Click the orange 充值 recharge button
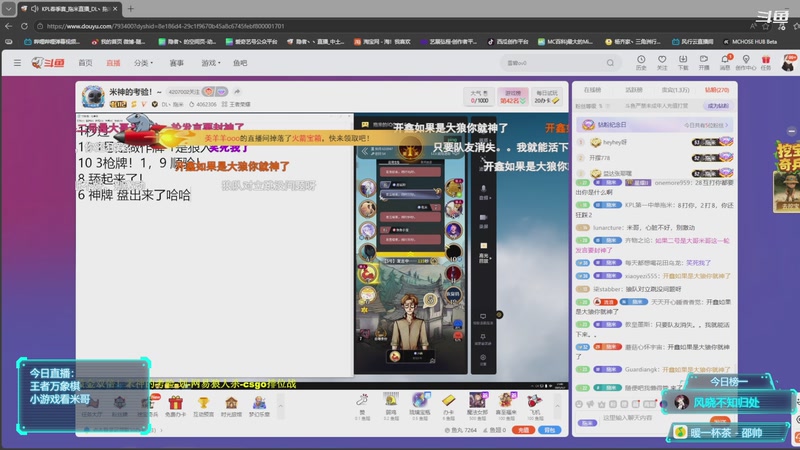The image size is (800, 450). pos(523,430)
